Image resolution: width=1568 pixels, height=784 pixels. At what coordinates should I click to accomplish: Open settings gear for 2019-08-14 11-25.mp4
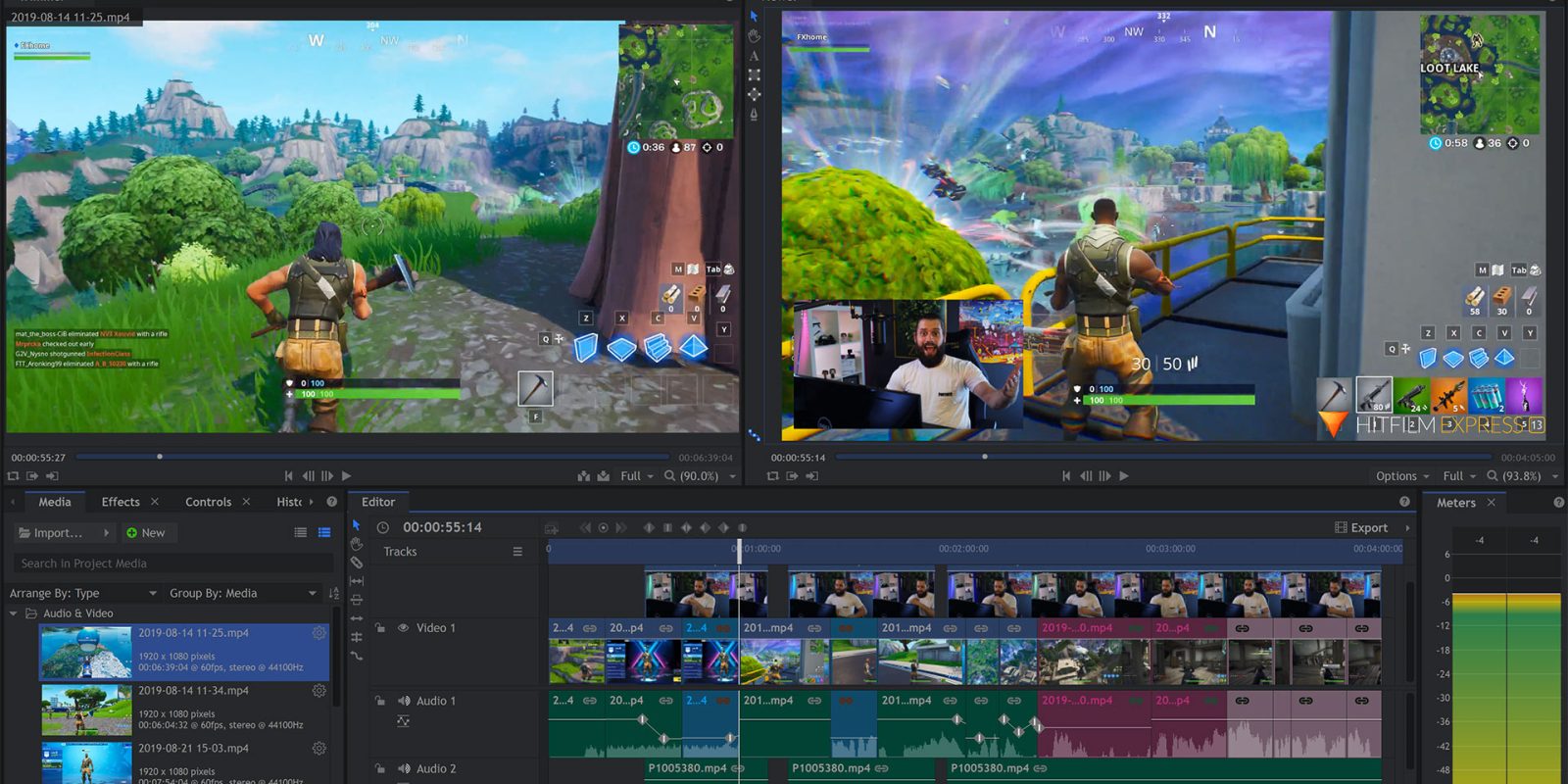pos(319,633)
